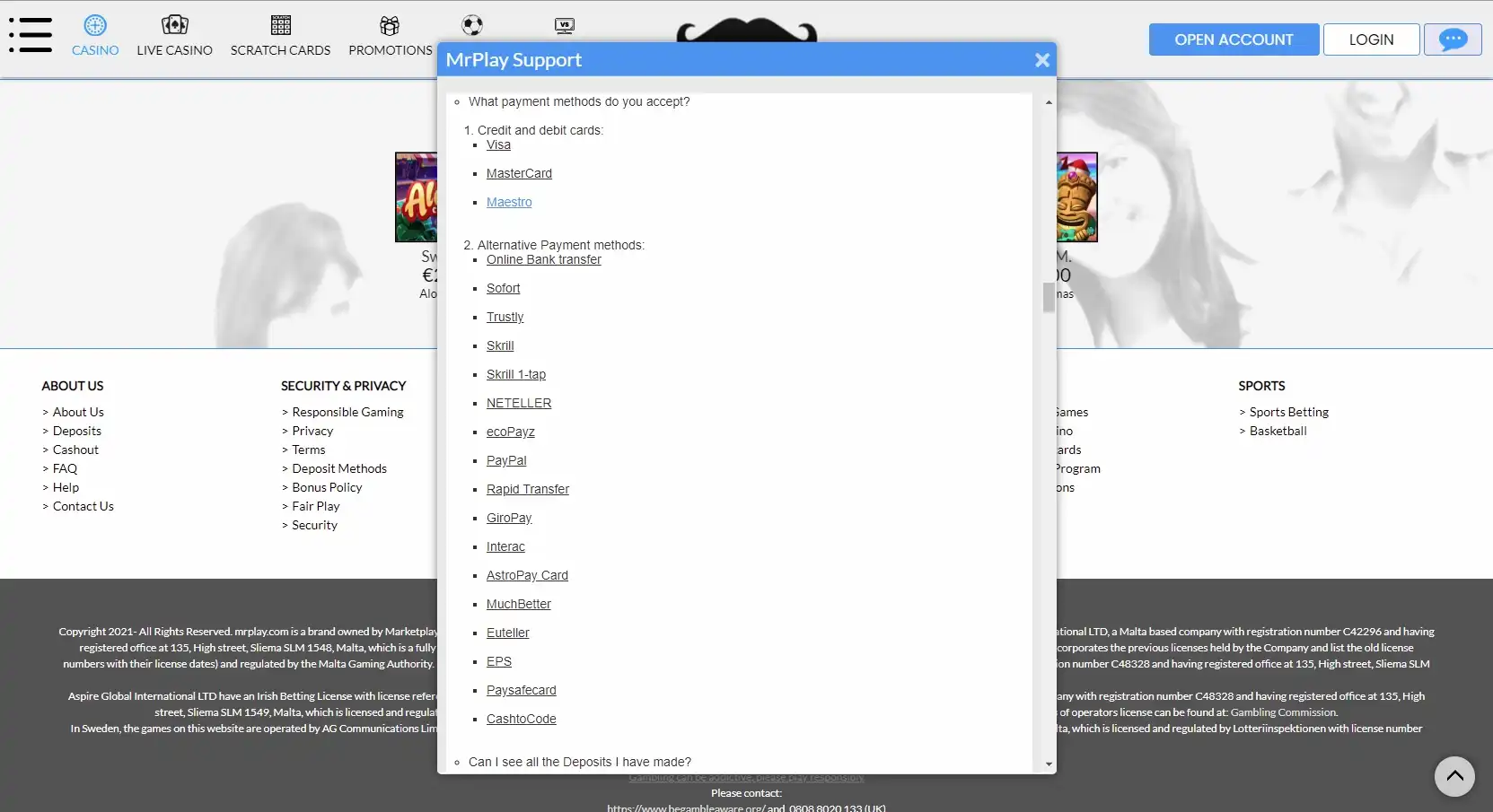Go to Sports Betting footer link

coord(1288,412)
